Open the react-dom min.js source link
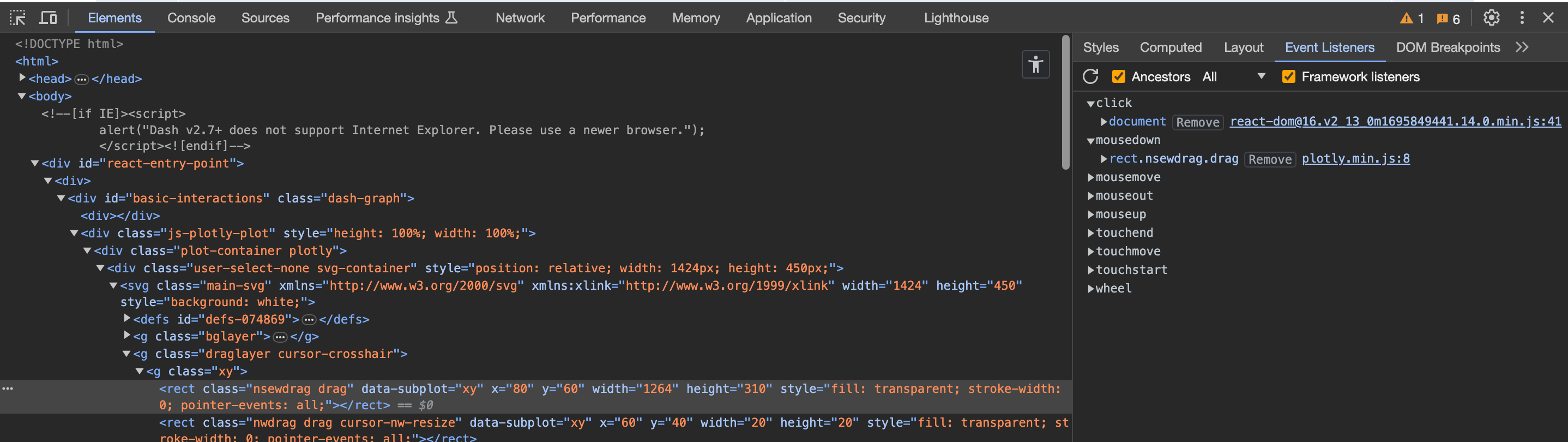 (1395, 122)
